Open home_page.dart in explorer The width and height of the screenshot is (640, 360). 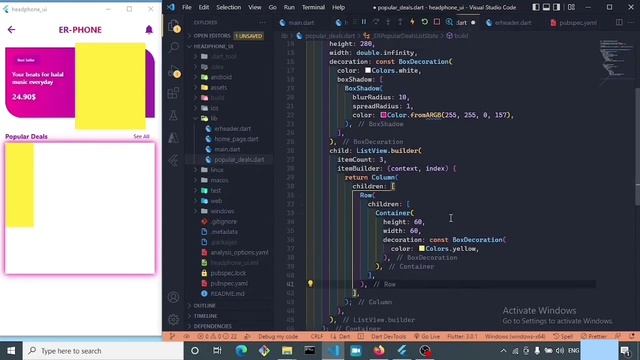point(236,139)
